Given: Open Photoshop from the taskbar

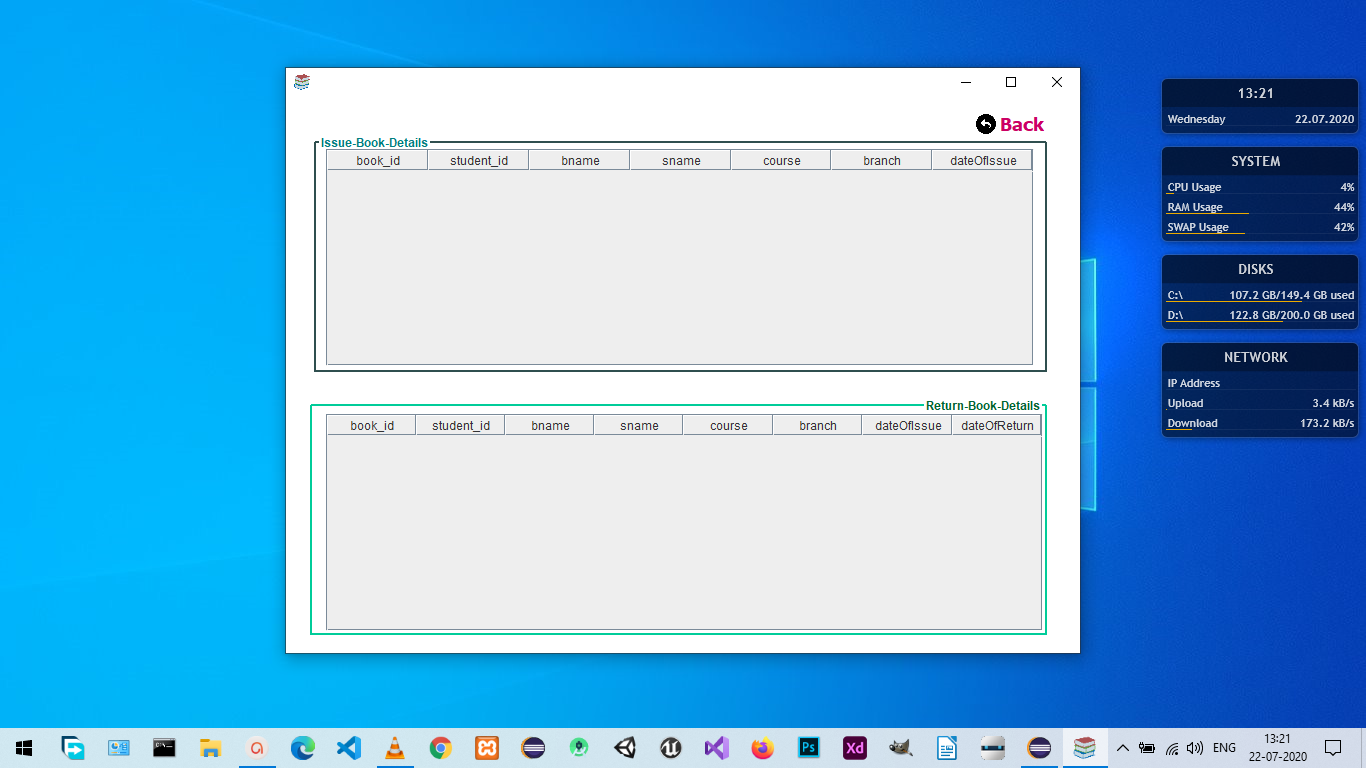Looking at the screenshot, I should coord(809,747).
